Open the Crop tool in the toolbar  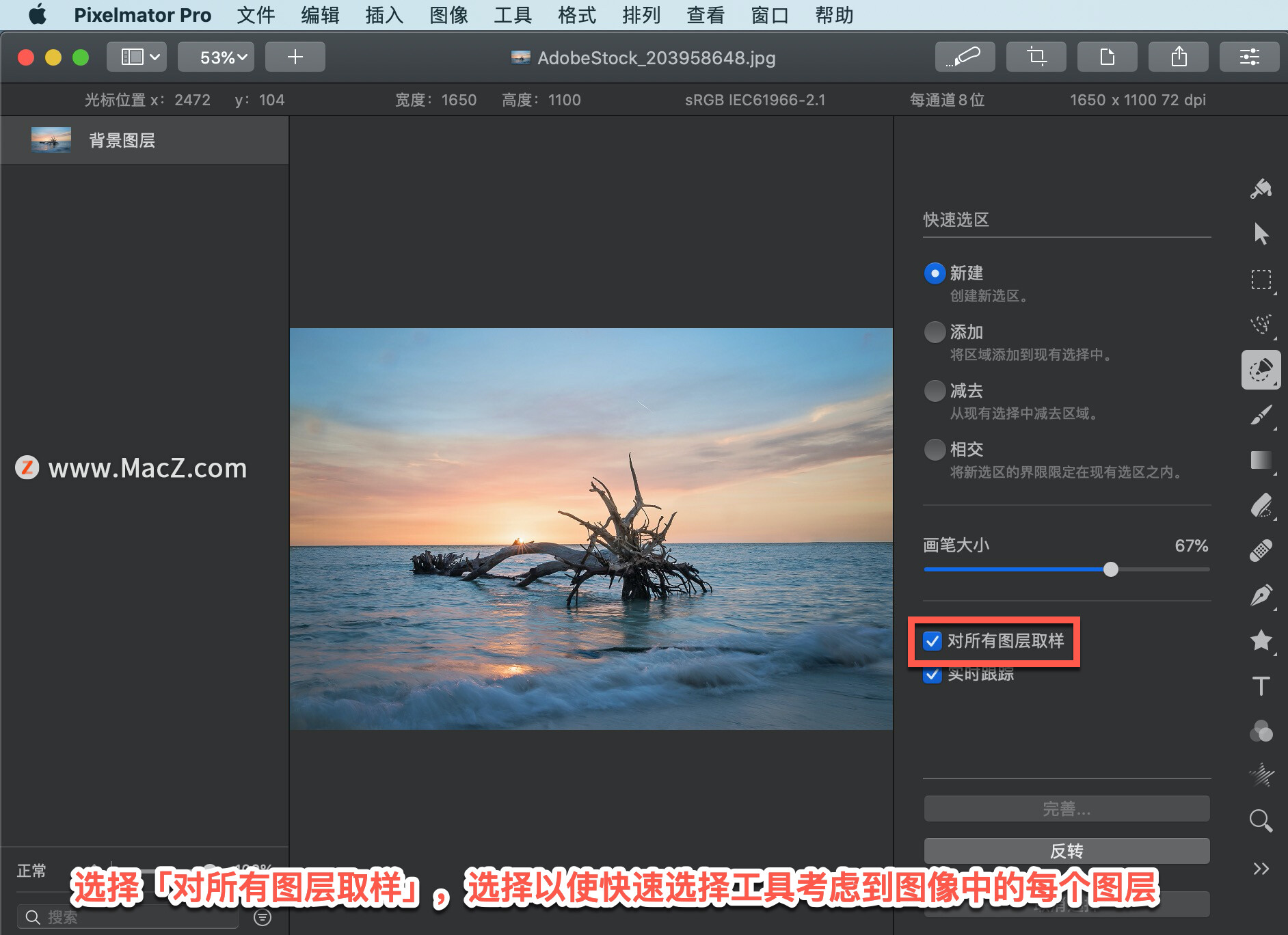pyautogui.click(x=1036, y=57)
